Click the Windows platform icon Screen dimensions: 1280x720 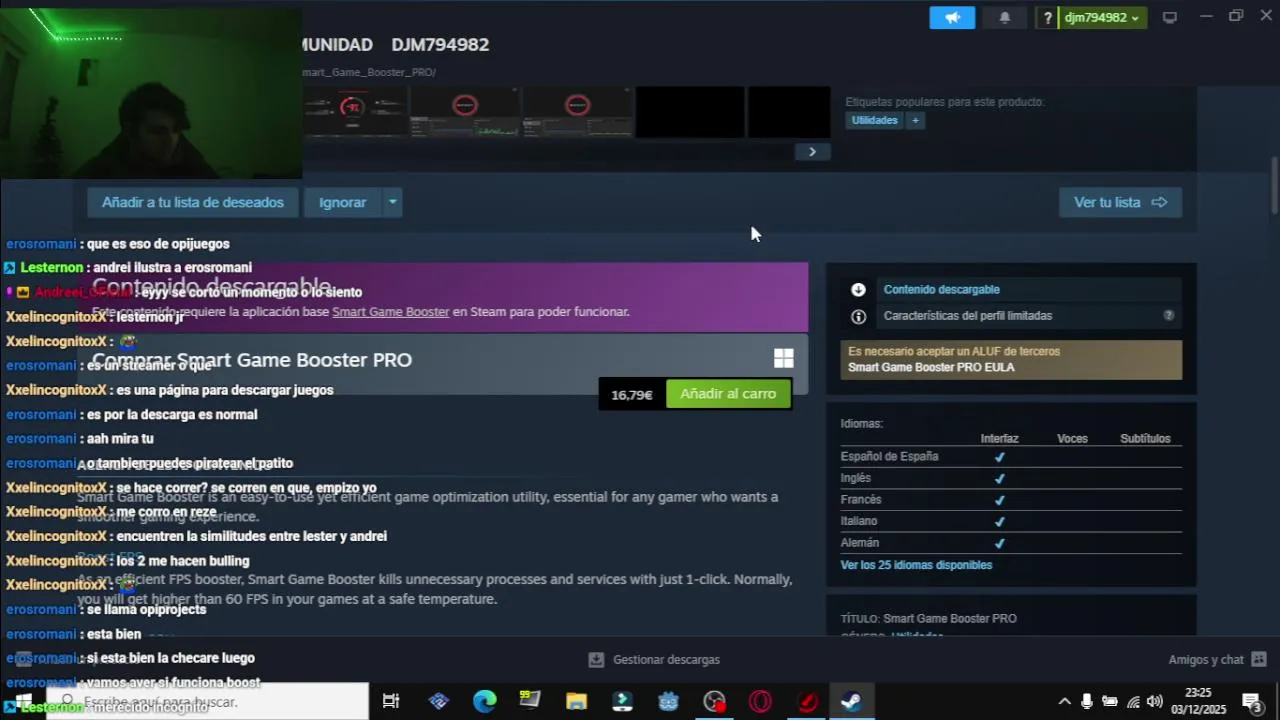[784, 359]
